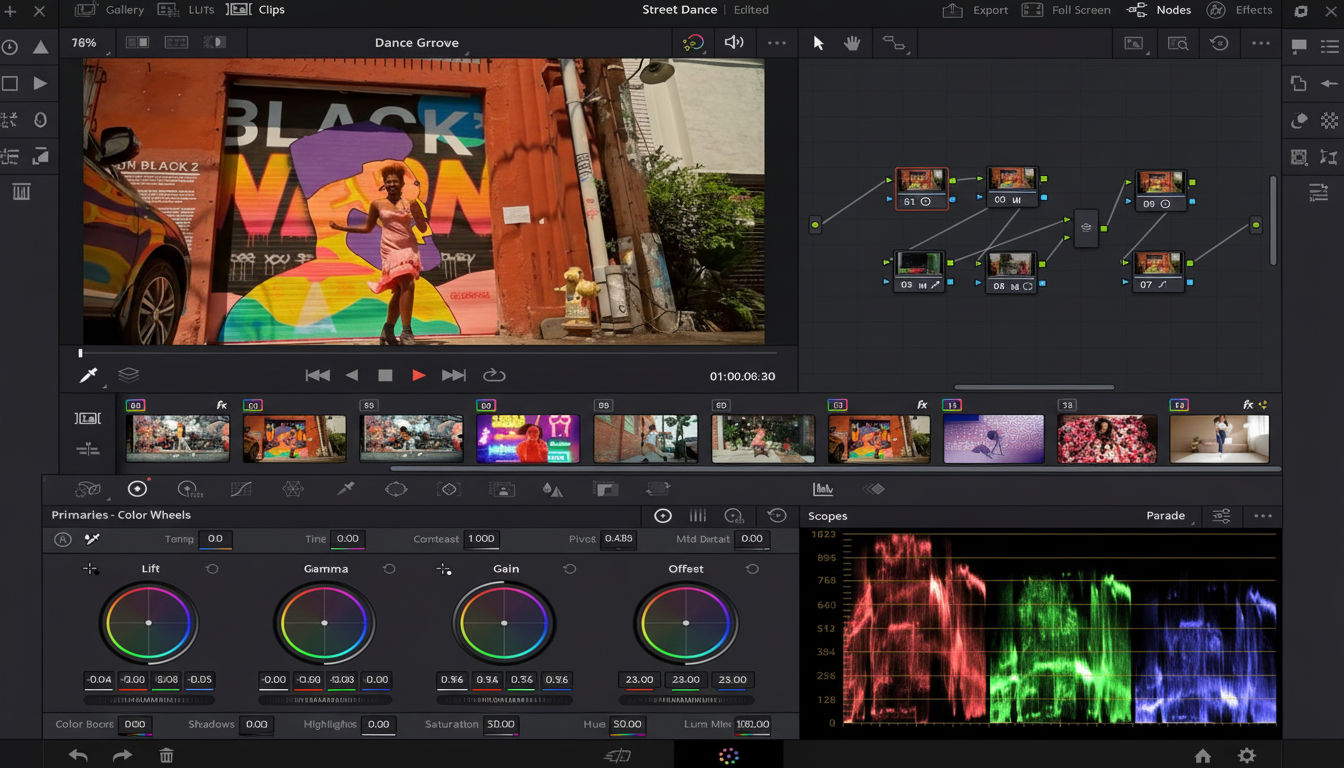
Task: Open the viewer options ellipsis menu
Action: coord(777,43)
